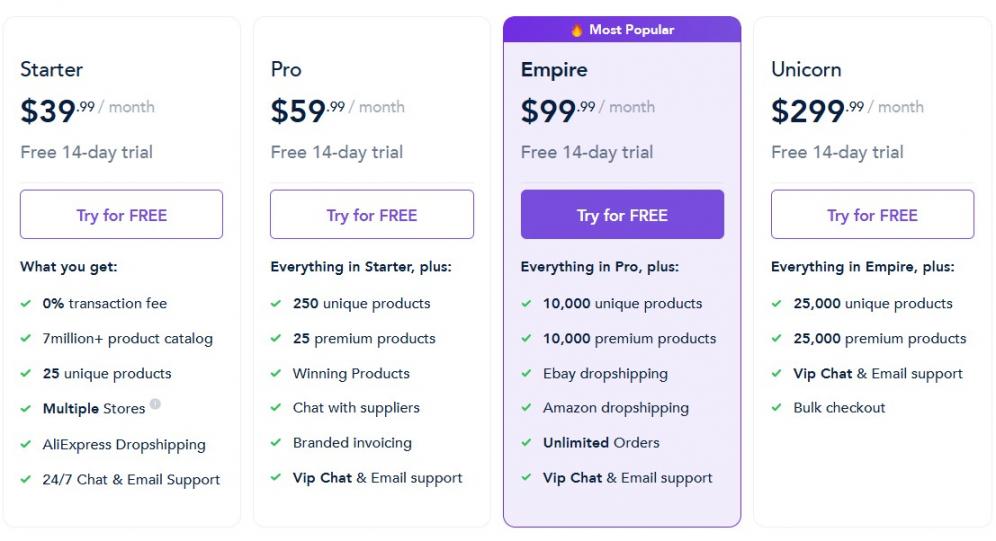Click checkmark beside Bulk checkout
Viewport: 996px width, 541px height.
tap(775, 408)
